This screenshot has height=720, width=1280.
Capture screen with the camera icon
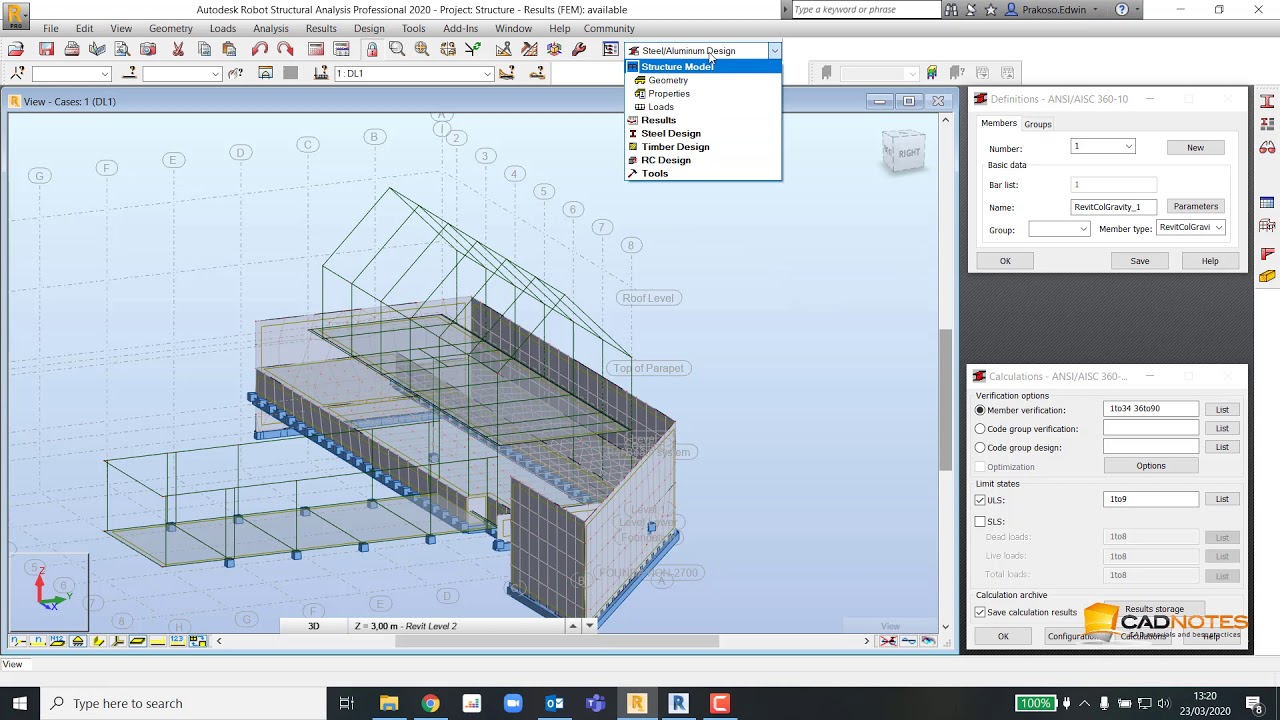coord(148,49)
